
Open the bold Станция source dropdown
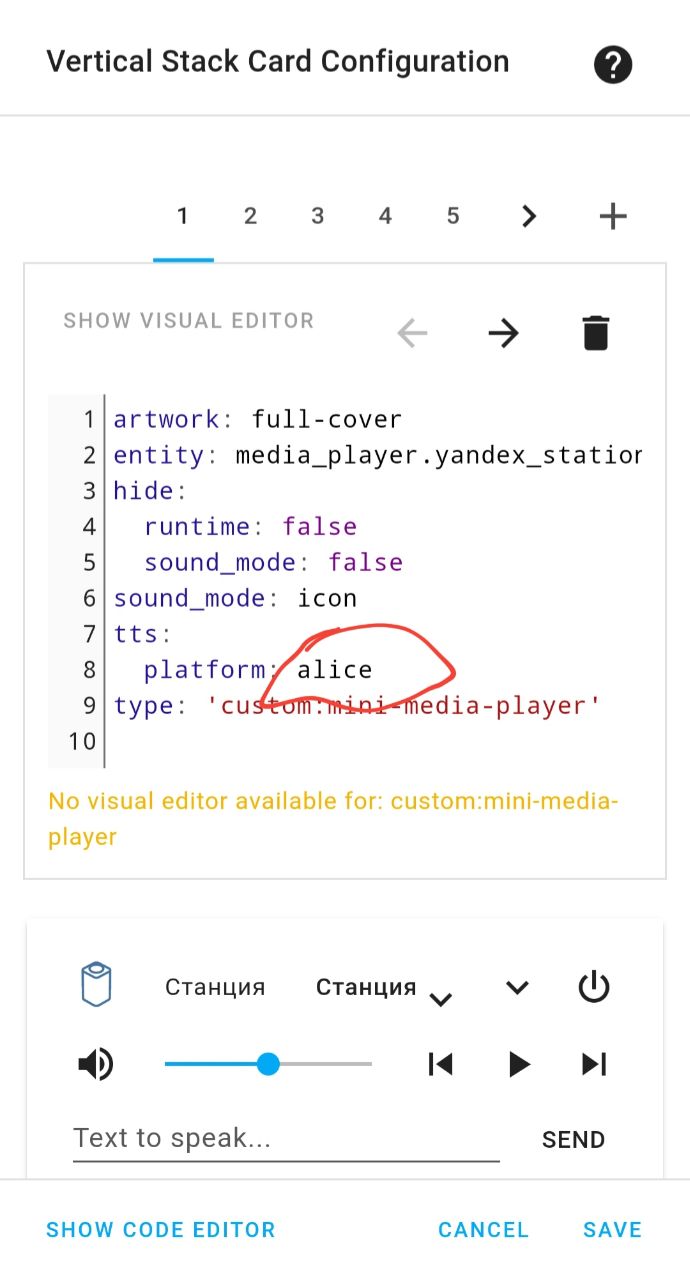tap(384, 988)
